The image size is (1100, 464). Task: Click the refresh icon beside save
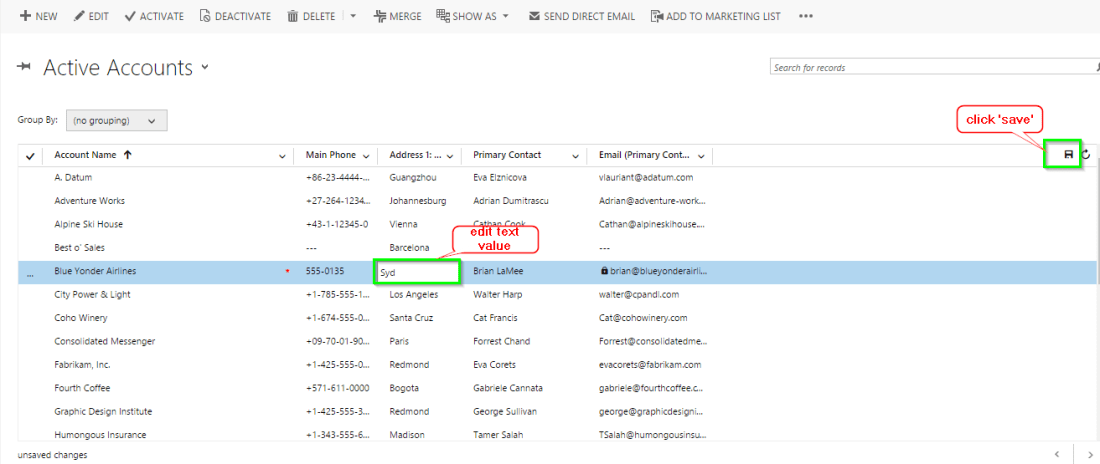[1086, 155]
